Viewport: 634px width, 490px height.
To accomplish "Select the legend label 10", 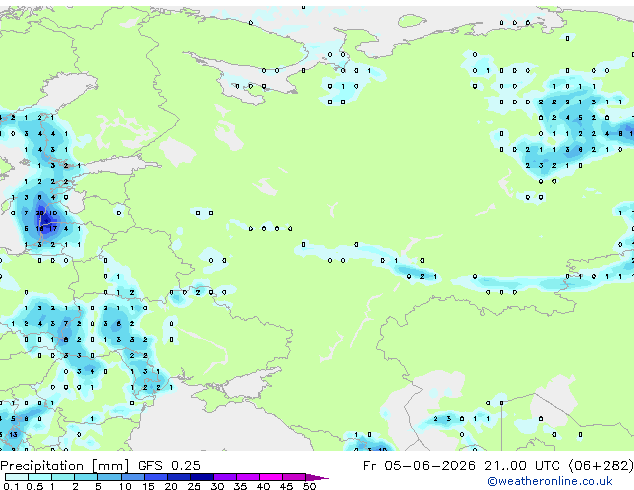I will click(x=125, y=486).
